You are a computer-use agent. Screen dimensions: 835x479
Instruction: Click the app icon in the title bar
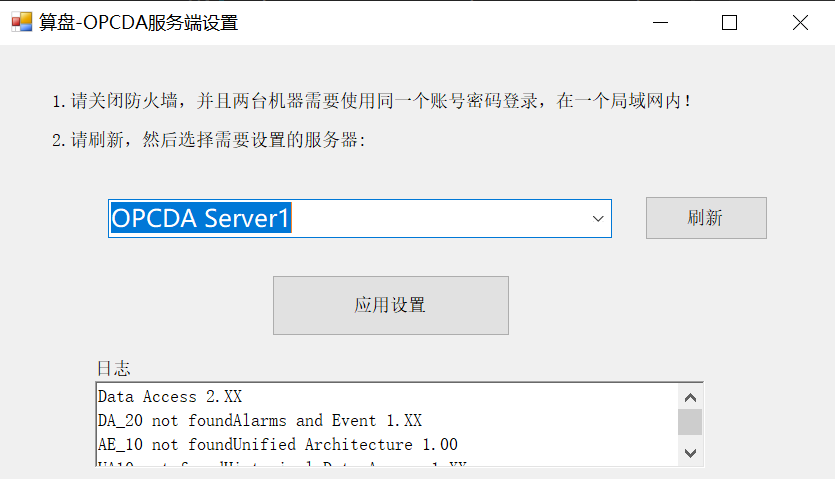pyautogui.click(x=20, y=22)
